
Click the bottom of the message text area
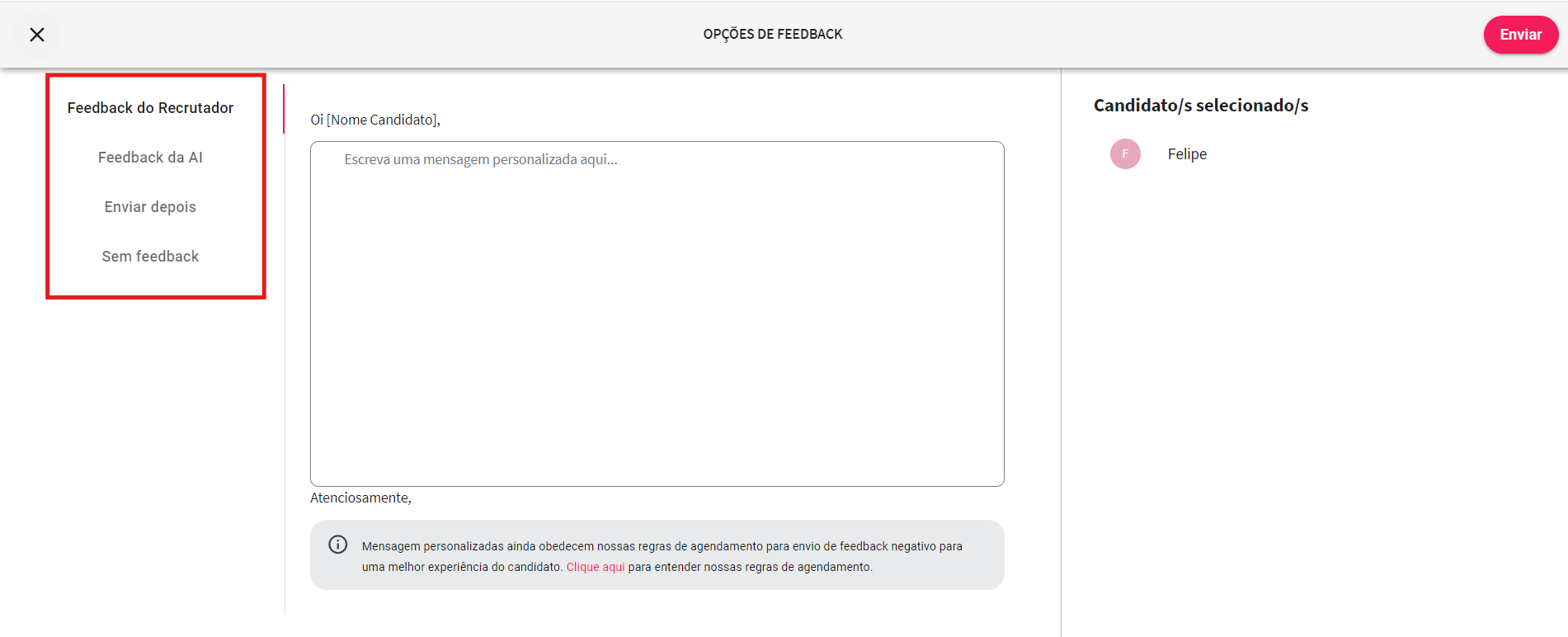tap(657, 470)
